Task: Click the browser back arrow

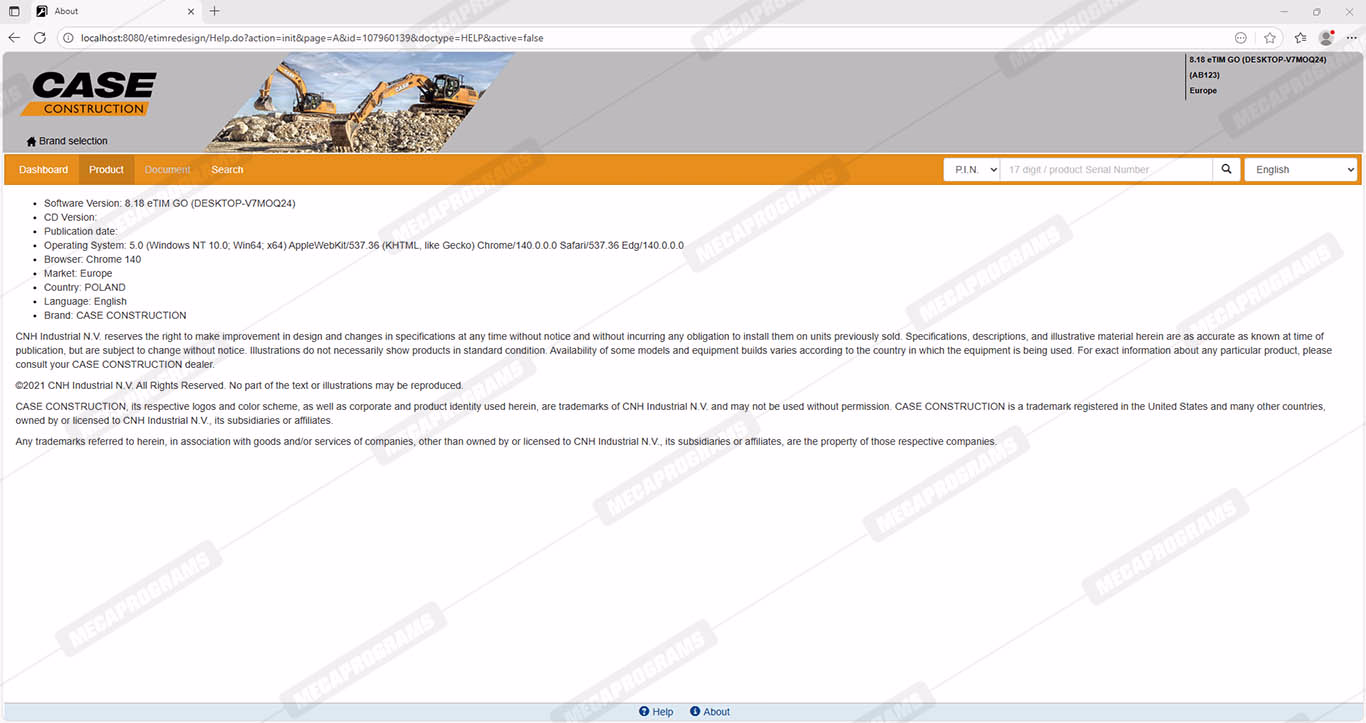Action: click(14, 38)
